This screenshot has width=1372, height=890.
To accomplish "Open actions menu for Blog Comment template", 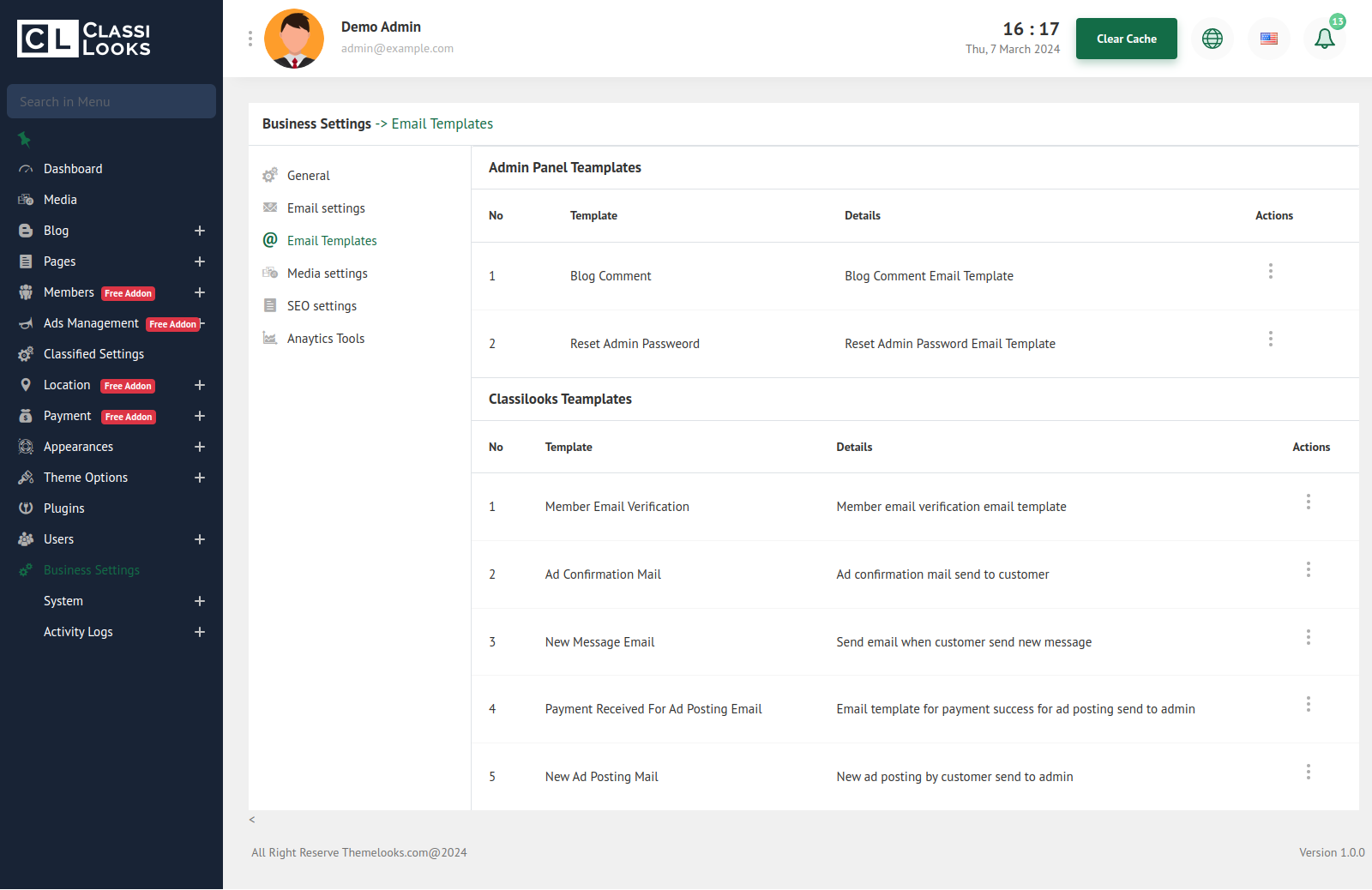I will [1270, 271].
